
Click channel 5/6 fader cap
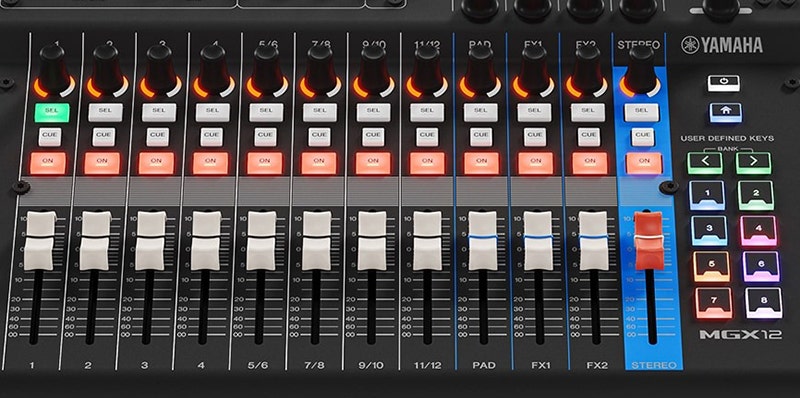coord(261,241)
